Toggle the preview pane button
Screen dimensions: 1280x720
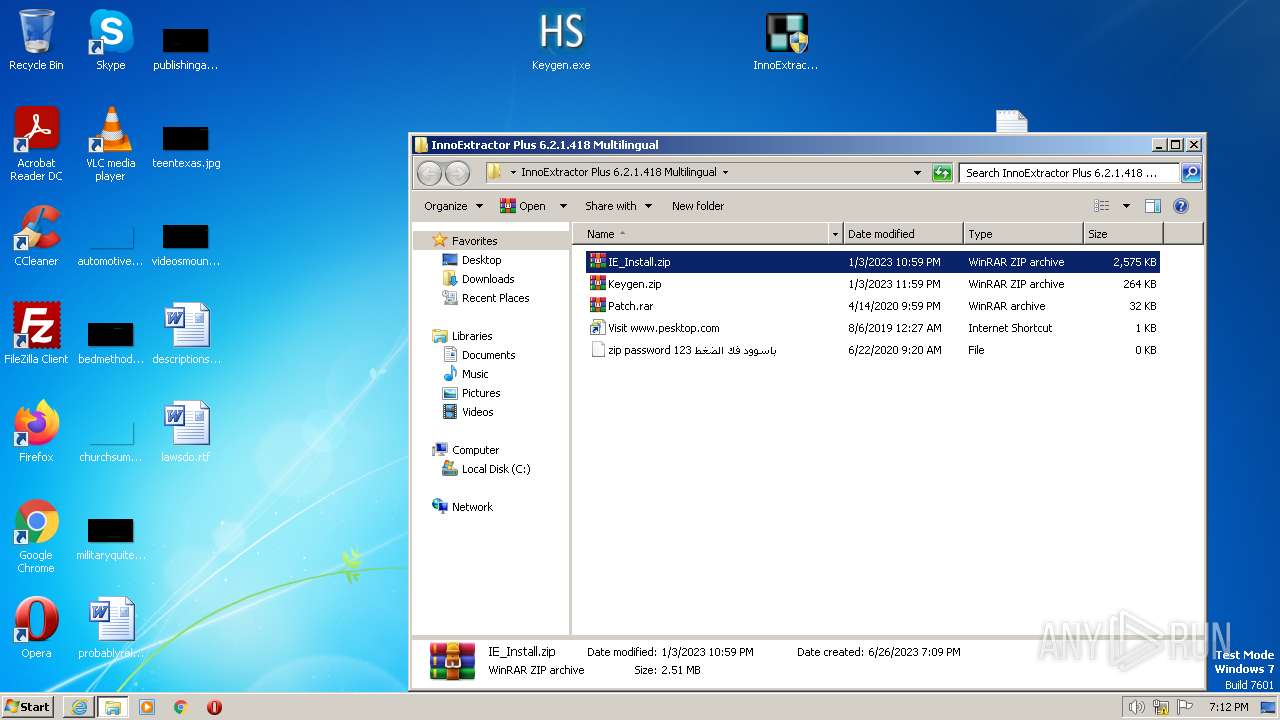[x=1152, y=206]
